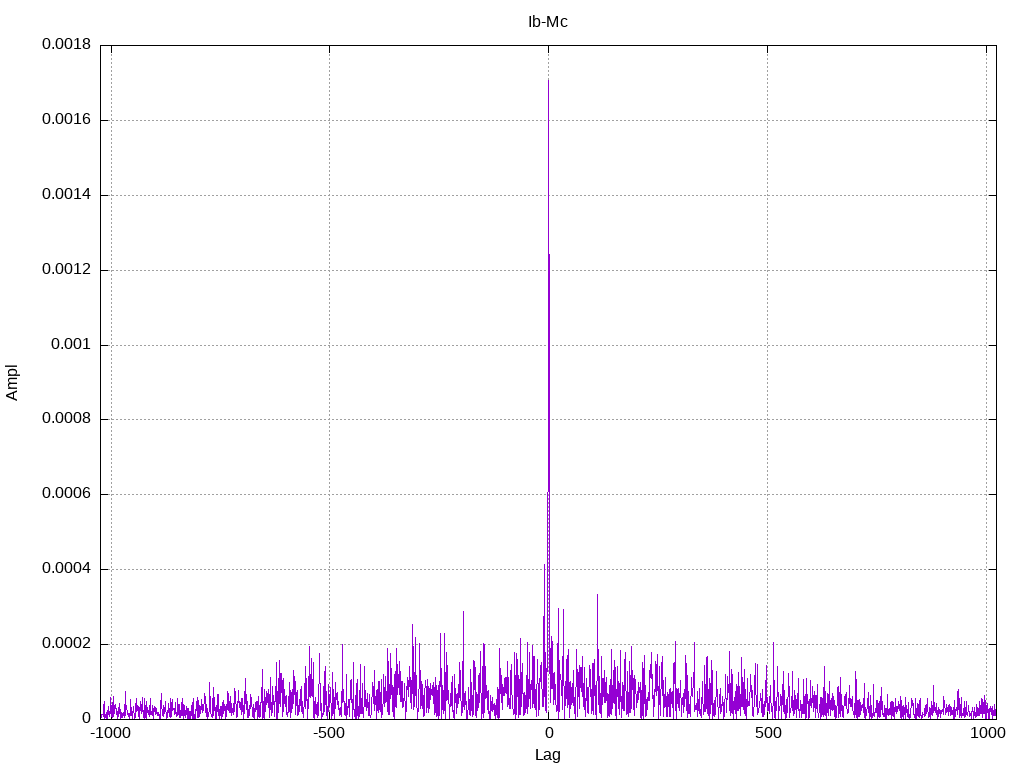Click the tip of the tallest central peak
This screenshot has height=768, width=1024.
[548, 80]
